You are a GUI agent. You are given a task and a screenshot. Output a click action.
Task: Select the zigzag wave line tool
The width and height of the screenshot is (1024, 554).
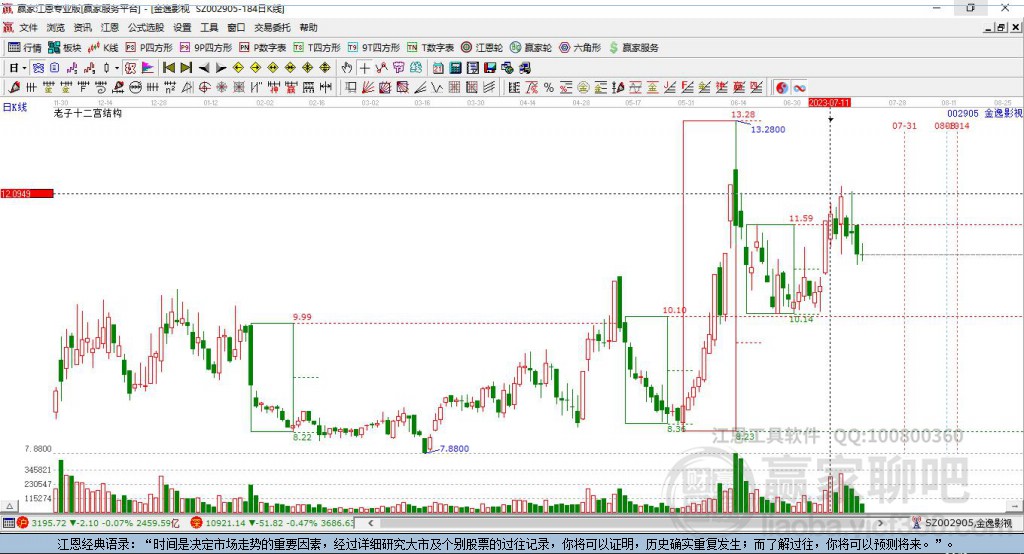tap(437, 88)
